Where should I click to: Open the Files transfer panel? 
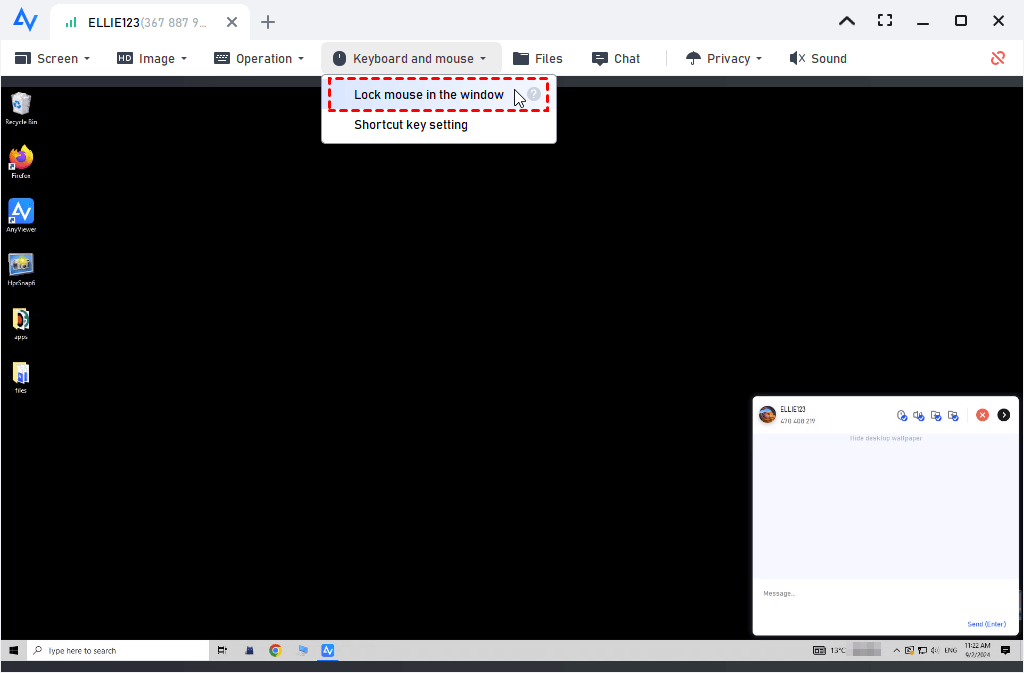[538, 59]
